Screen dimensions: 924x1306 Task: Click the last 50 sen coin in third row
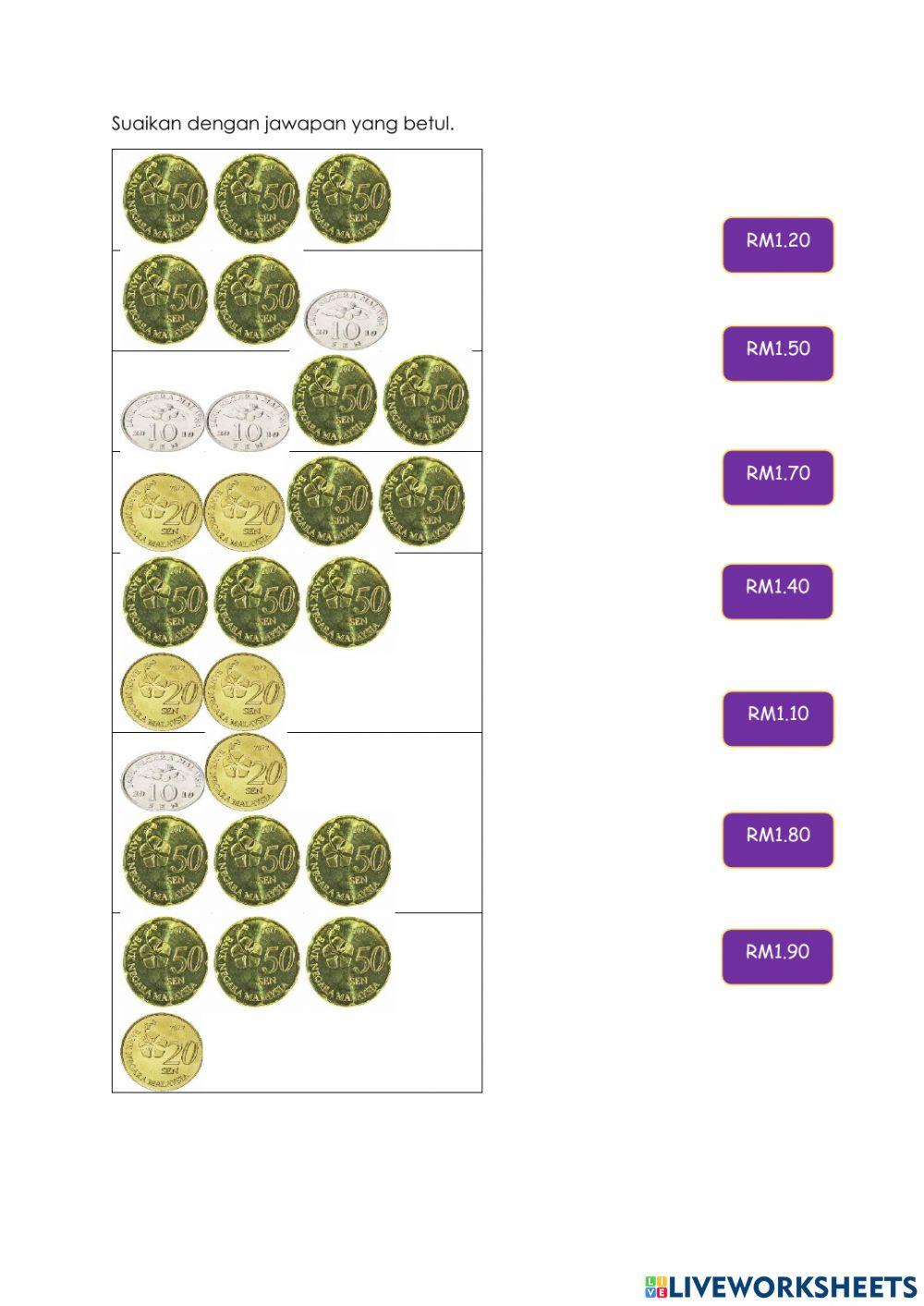coord(425,401)
